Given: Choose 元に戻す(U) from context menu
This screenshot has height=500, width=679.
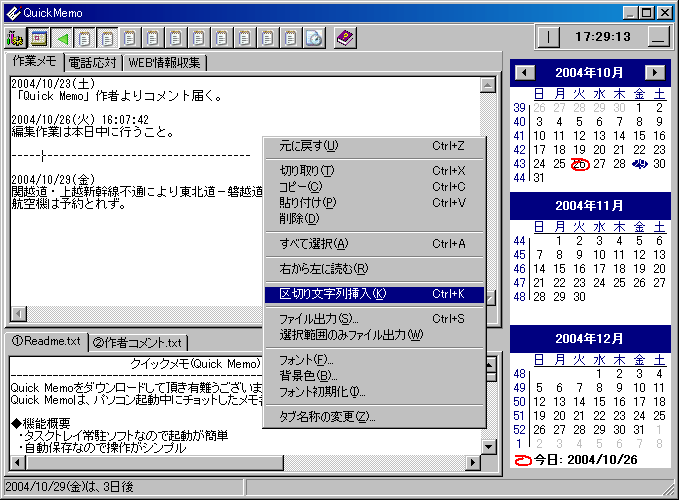Looking at the screenshot, I should tap(374, 146).
